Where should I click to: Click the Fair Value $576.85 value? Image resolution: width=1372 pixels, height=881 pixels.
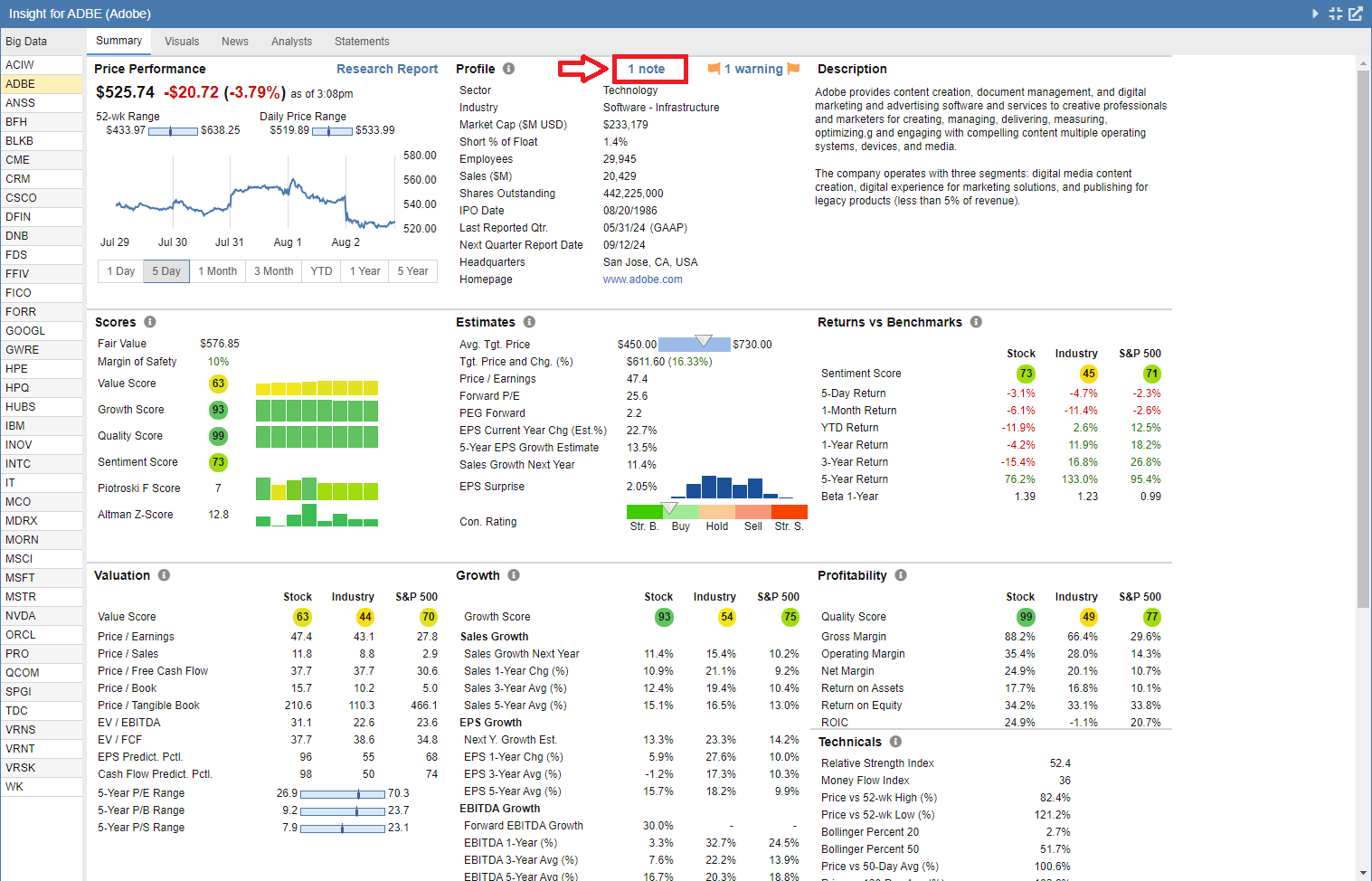tap(220, 344)
